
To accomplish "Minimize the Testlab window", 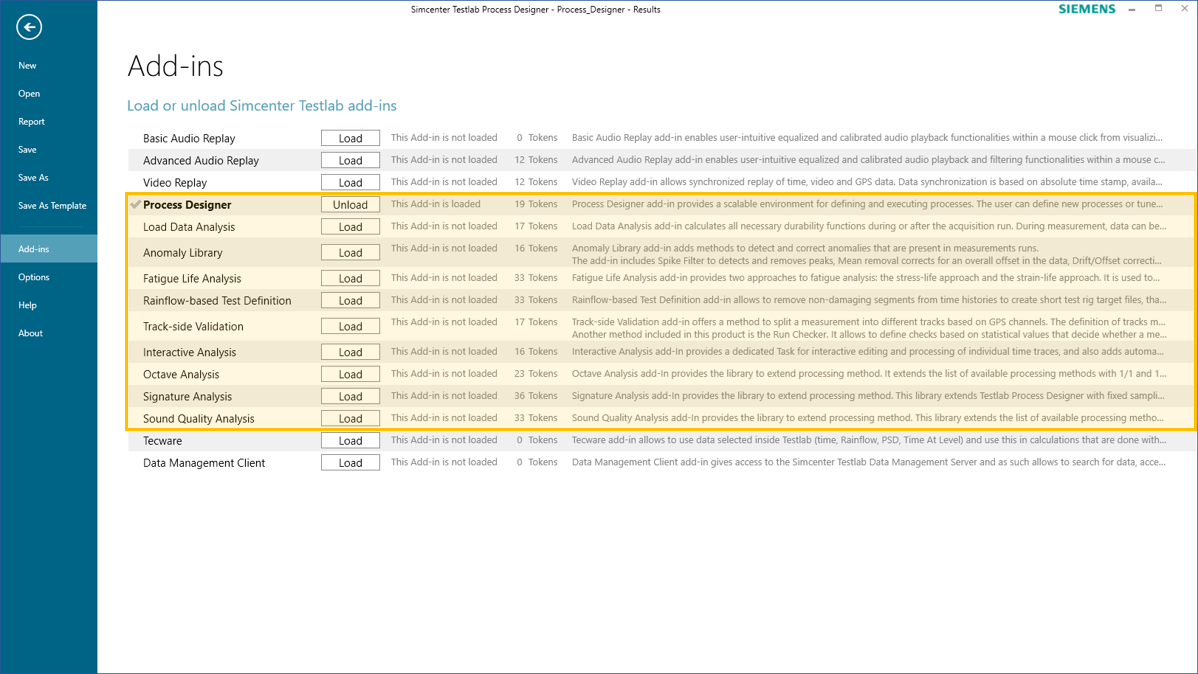I will click(x=1132, y=9).
